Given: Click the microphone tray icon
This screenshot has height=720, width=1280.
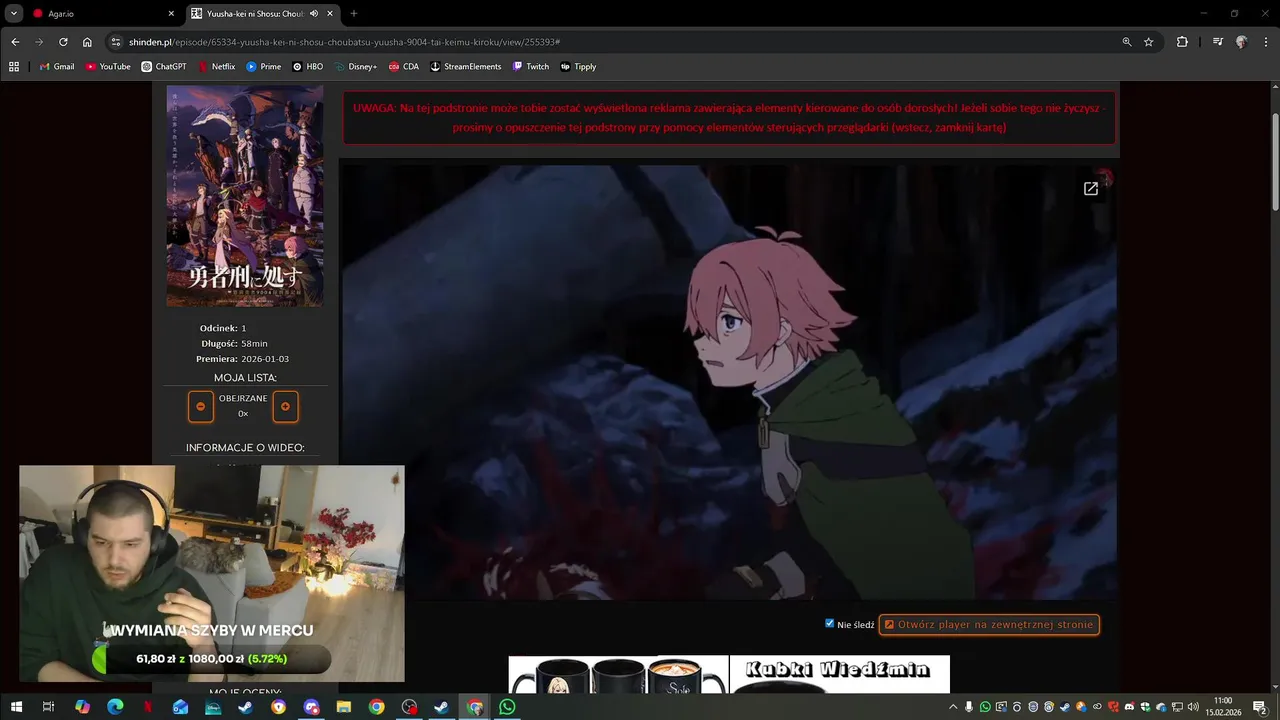Looking at the screenshot, I should [x=969, y=707].
